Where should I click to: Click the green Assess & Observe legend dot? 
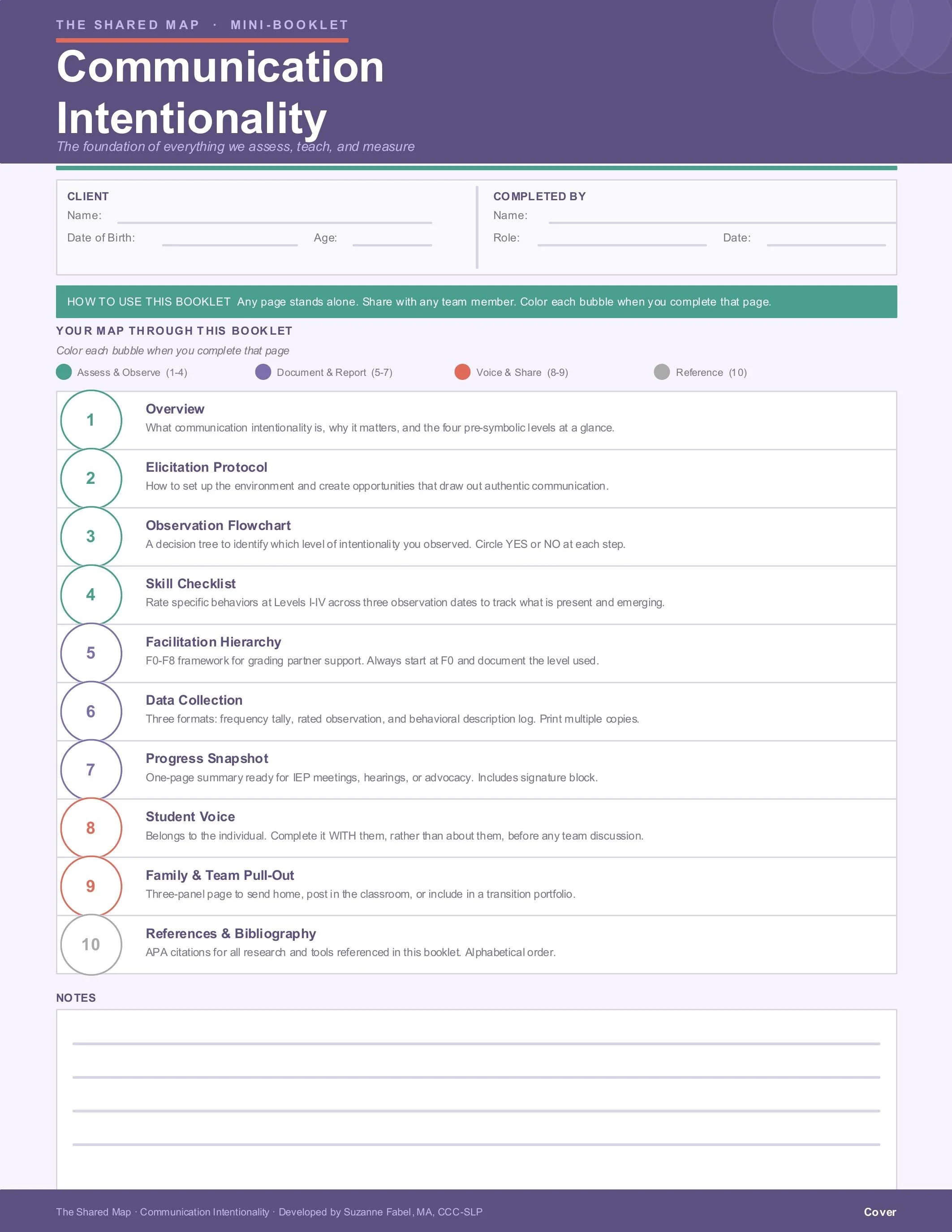pos(64,372)
